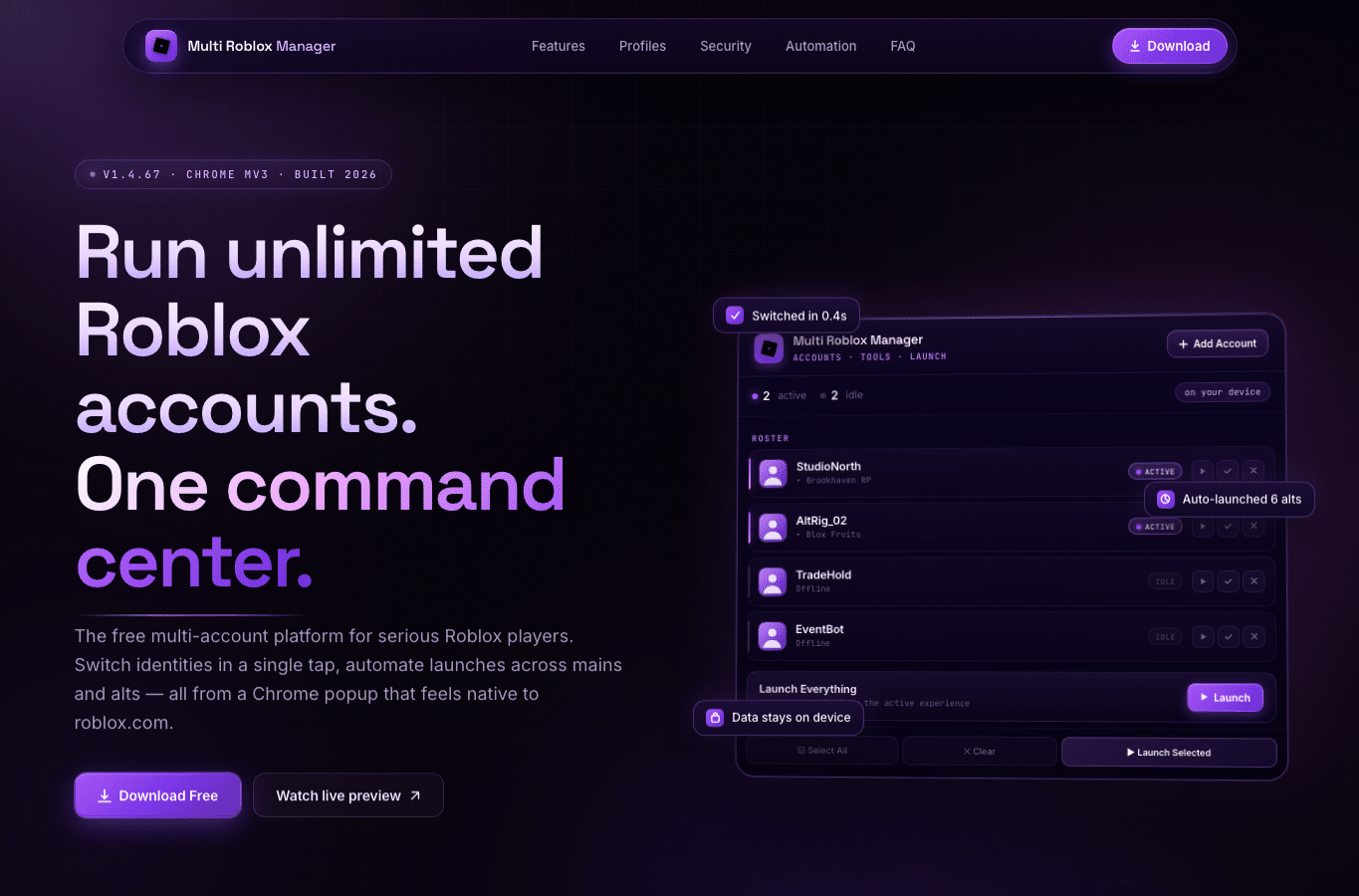
Task: Toggle the Select All checkbox button
Action: point(822,751)
